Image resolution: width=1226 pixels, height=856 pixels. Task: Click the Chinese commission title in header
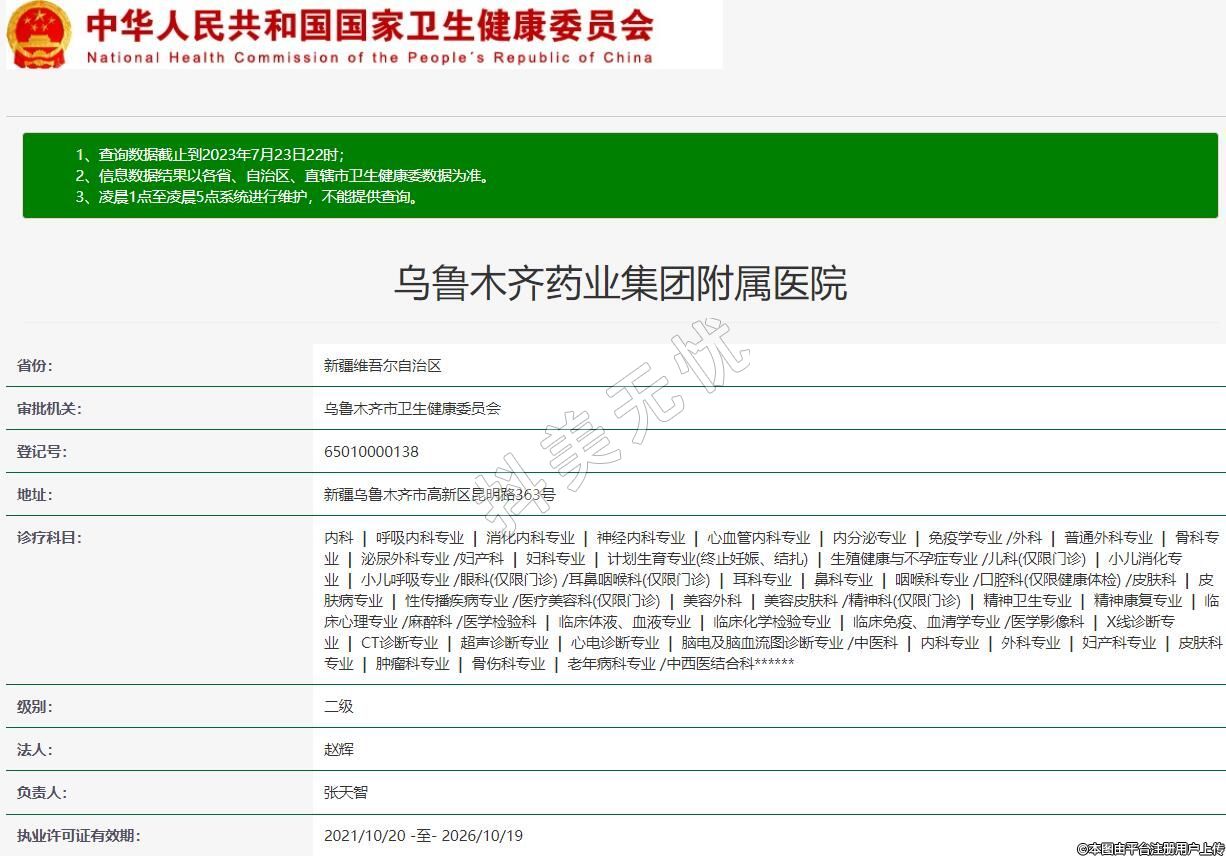click(x=370, y=25)
